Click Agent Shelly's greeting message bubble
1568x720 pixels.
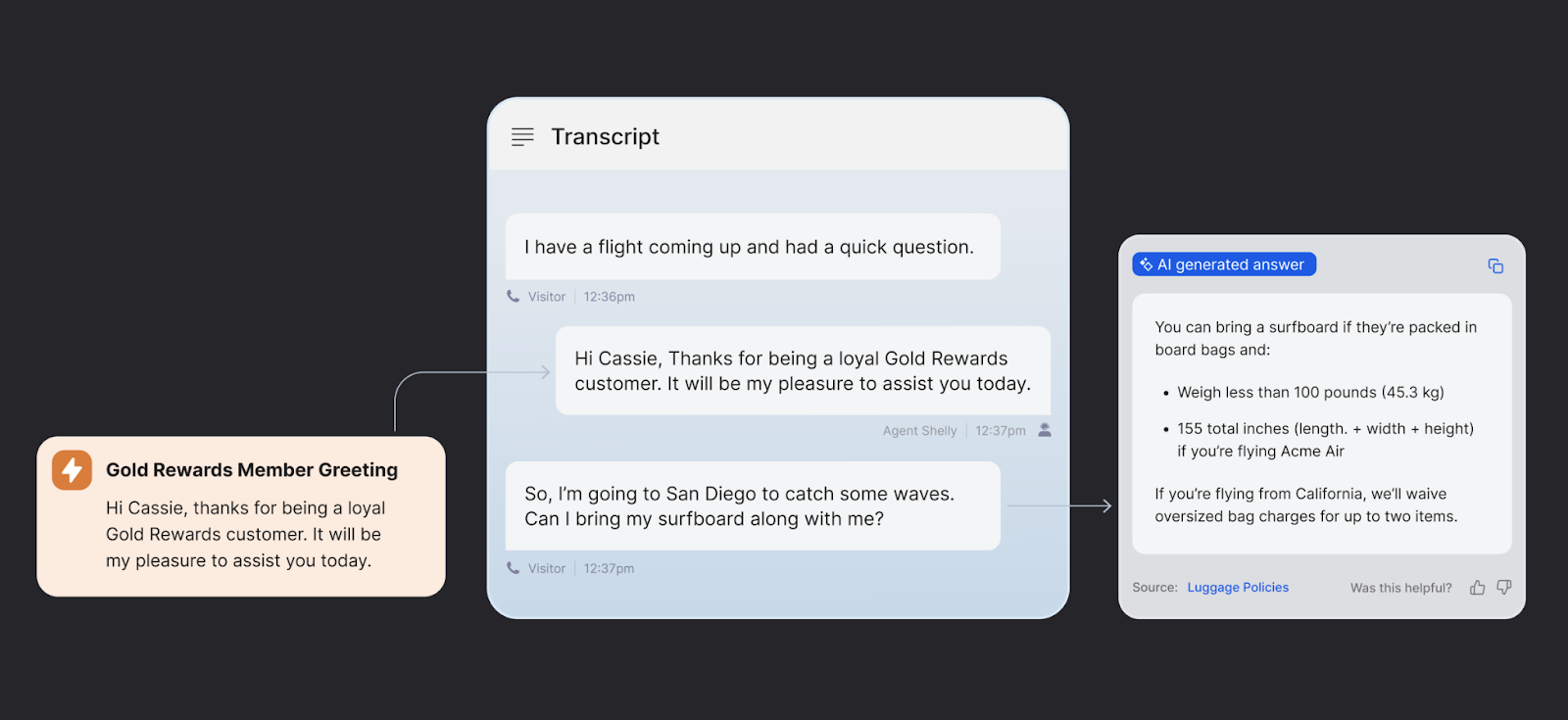(x=803, y=371)
